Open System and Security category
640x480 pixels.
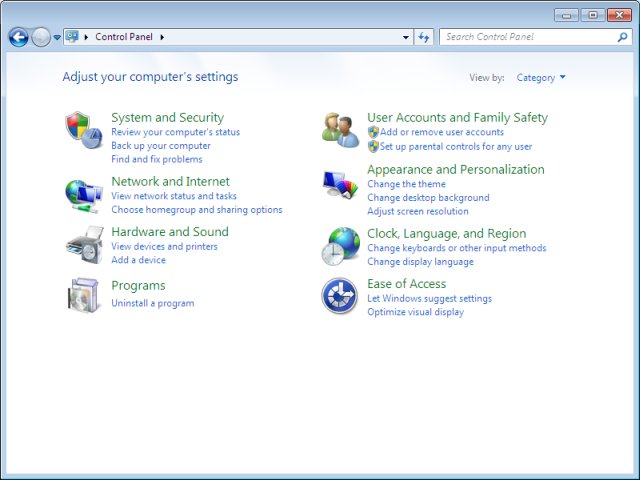coord(167,118)
